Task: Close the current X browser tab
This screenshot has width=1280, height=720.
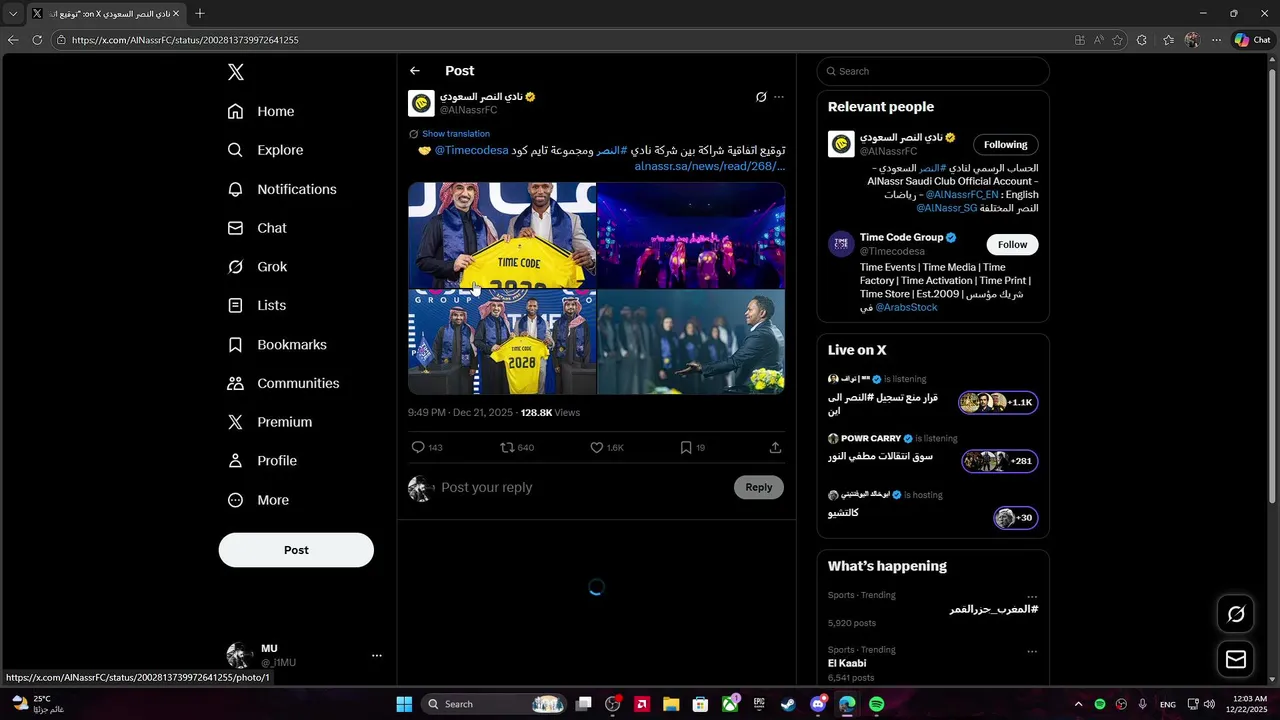Action: [176, 14]
